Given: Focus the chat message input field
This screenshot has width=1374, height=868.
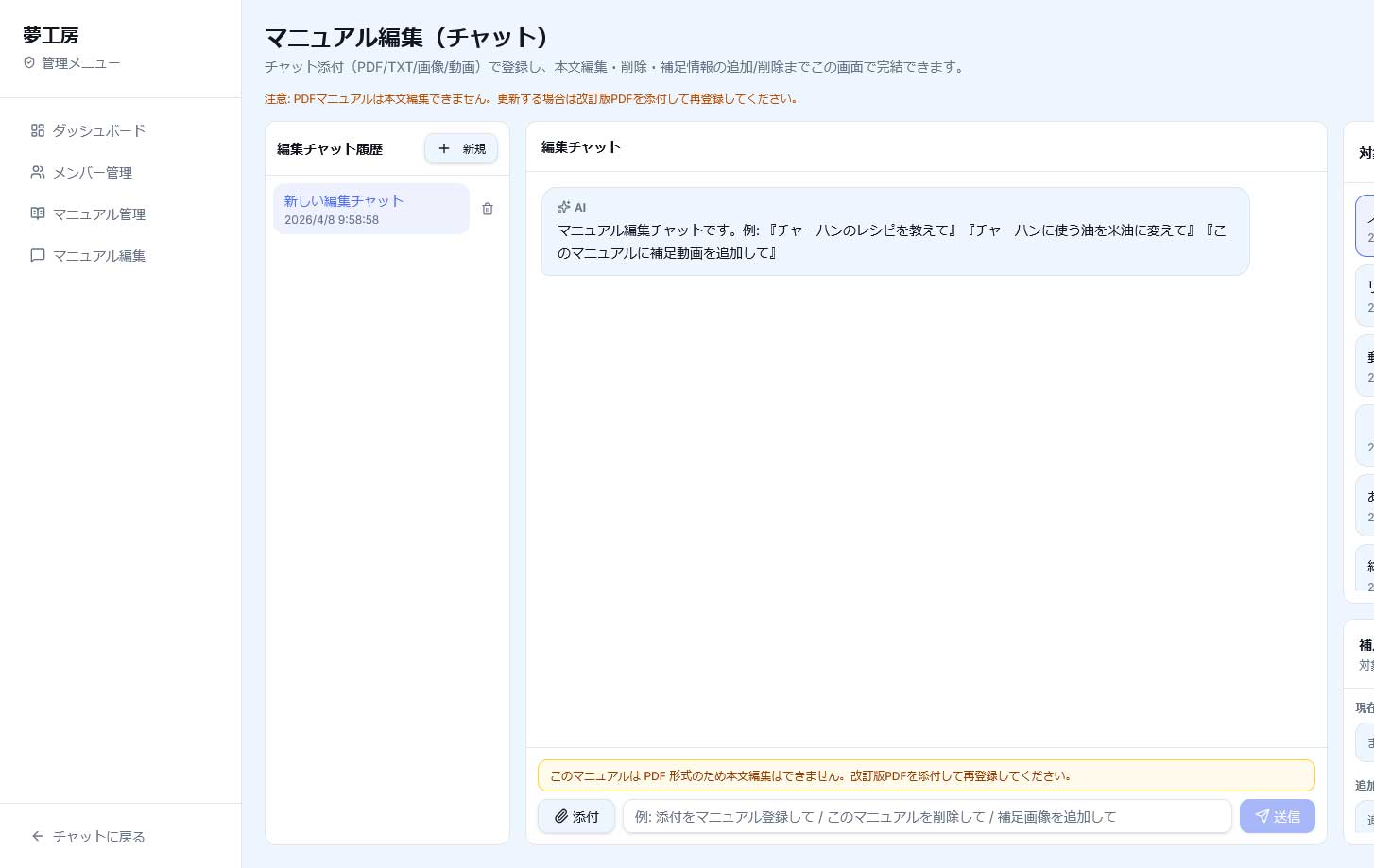Looking at the screenshot, I should [x=927, y=816].
